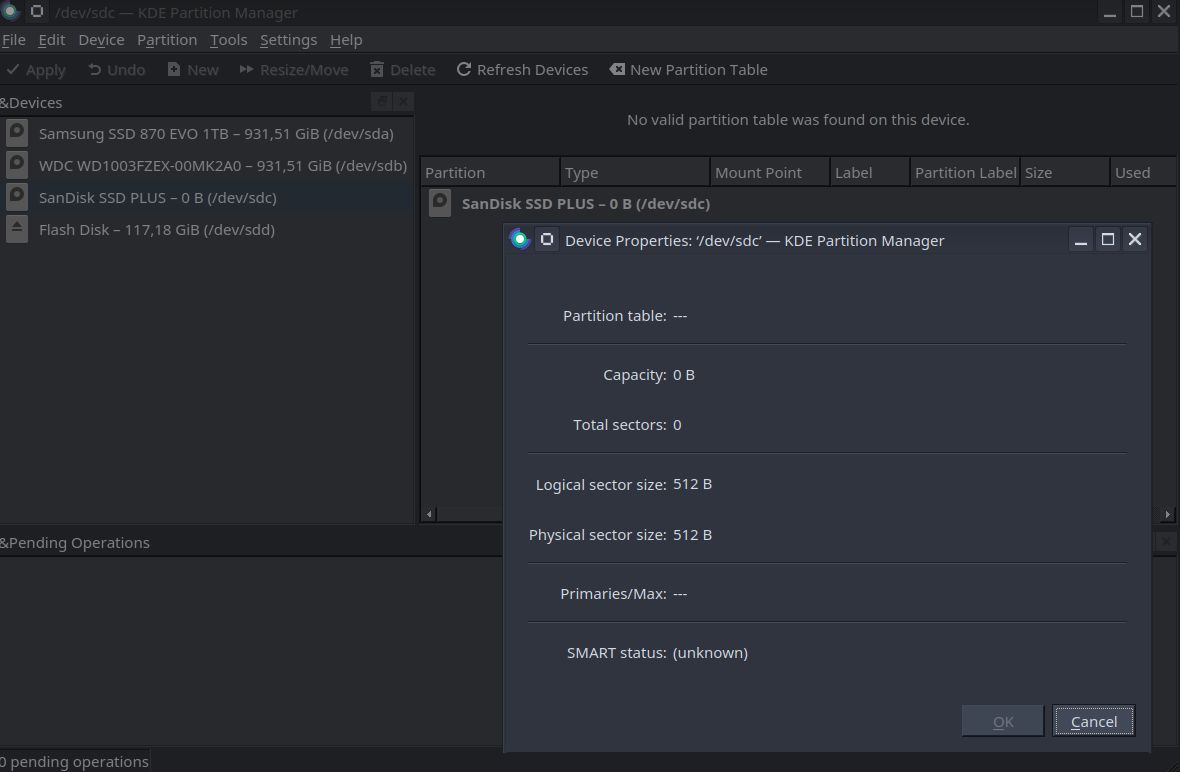Open the Help menu
The image size is (1180, 772).
pyautogui.click(x=345, y=40)
